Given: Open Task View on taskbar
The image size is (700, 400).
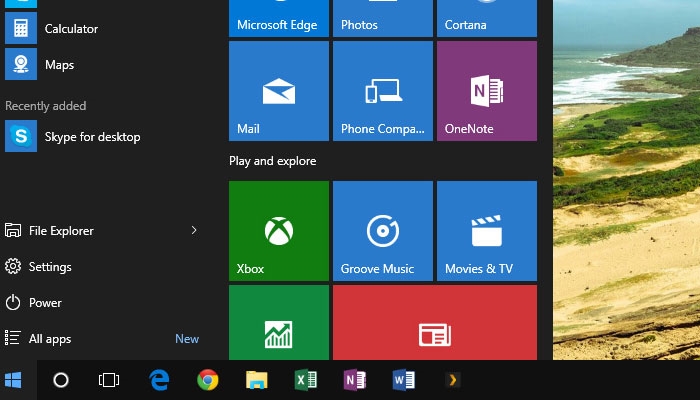Looking at the screenshot, I should click(109, 380).
